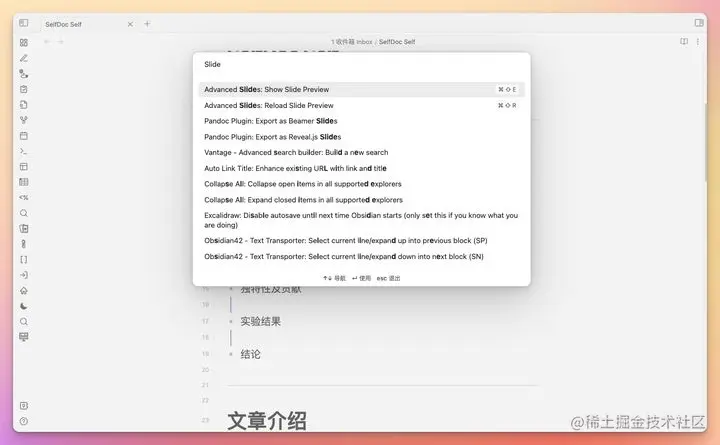720x445 pixels.
Task: Click the magnifier icon below the <% icon
Action: coord(24,213)
